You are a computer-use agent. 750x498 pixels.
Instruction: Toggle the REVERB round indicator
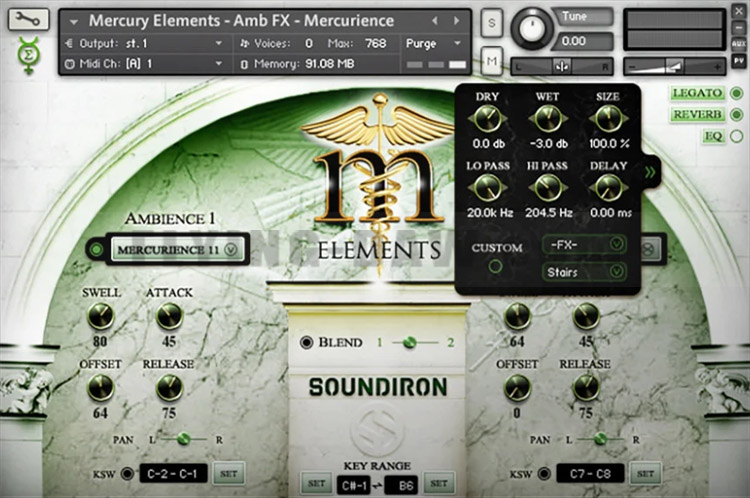coord(737,115)
